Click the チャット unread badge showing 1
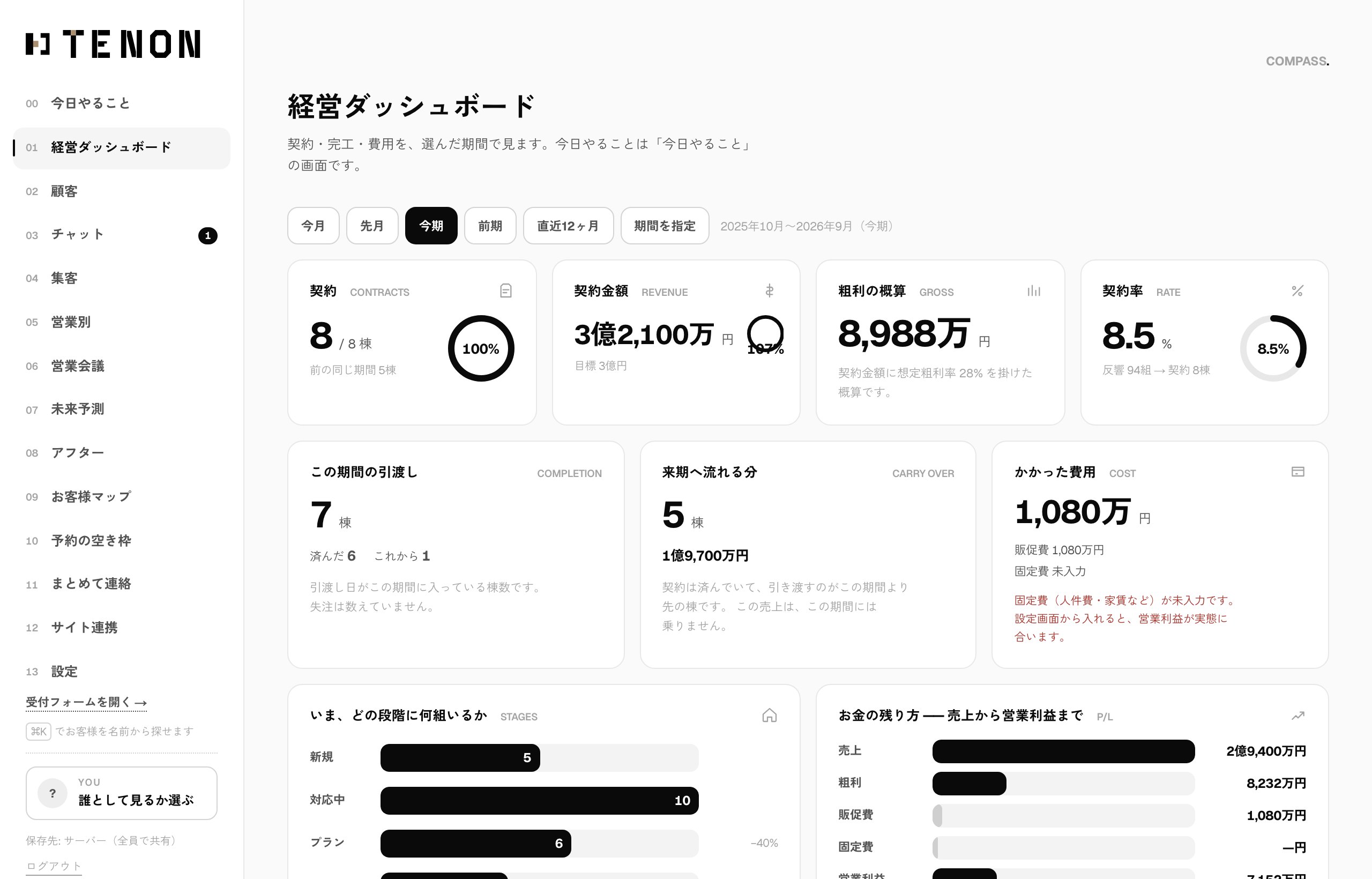Image resolution: width=1372 pixels, height=879 pixels. pos(208,236)
